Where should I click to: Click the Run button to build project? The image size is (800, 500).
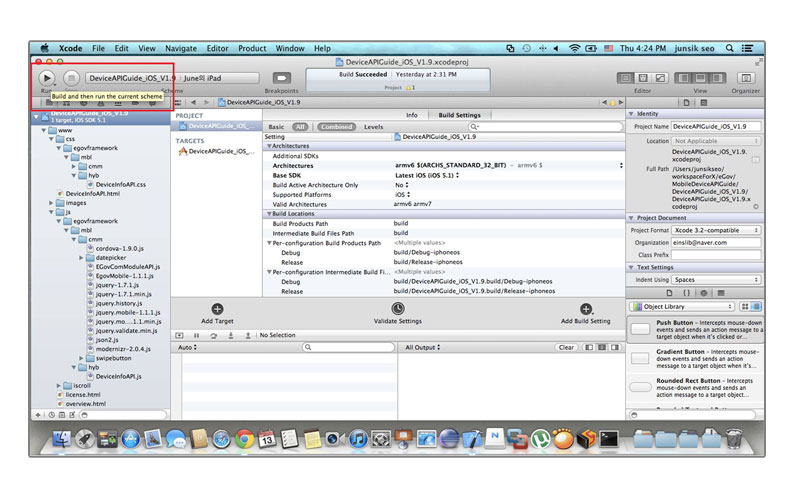(47, 77)
